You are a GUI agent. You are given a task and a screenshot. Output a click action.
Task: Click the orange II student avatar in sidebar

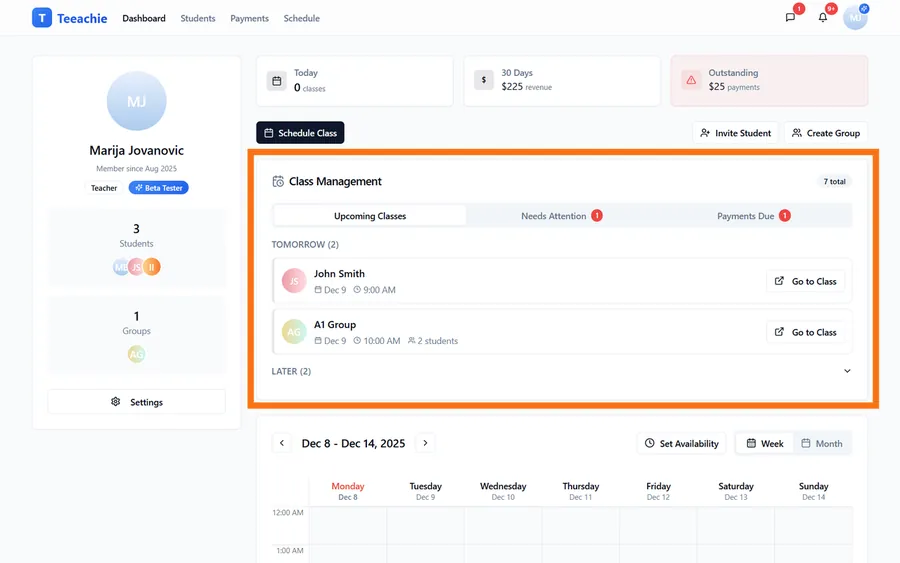click(x=152, y=267)
